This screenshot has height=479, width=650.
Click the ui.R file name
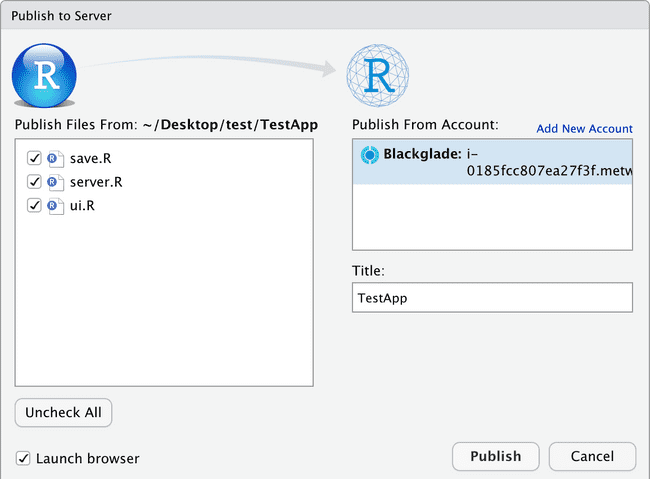click(82, 206)
